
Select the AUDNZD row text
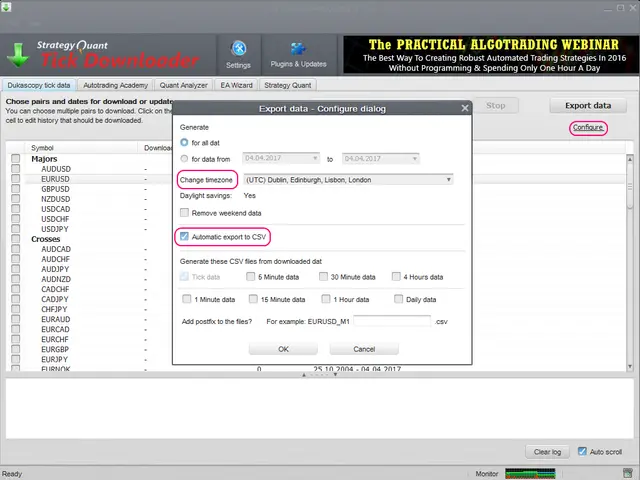tap(56, 279)
